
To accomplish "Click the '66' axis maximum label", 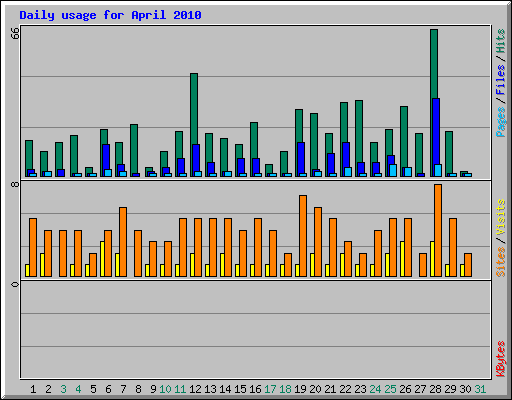I will (15, 33).
